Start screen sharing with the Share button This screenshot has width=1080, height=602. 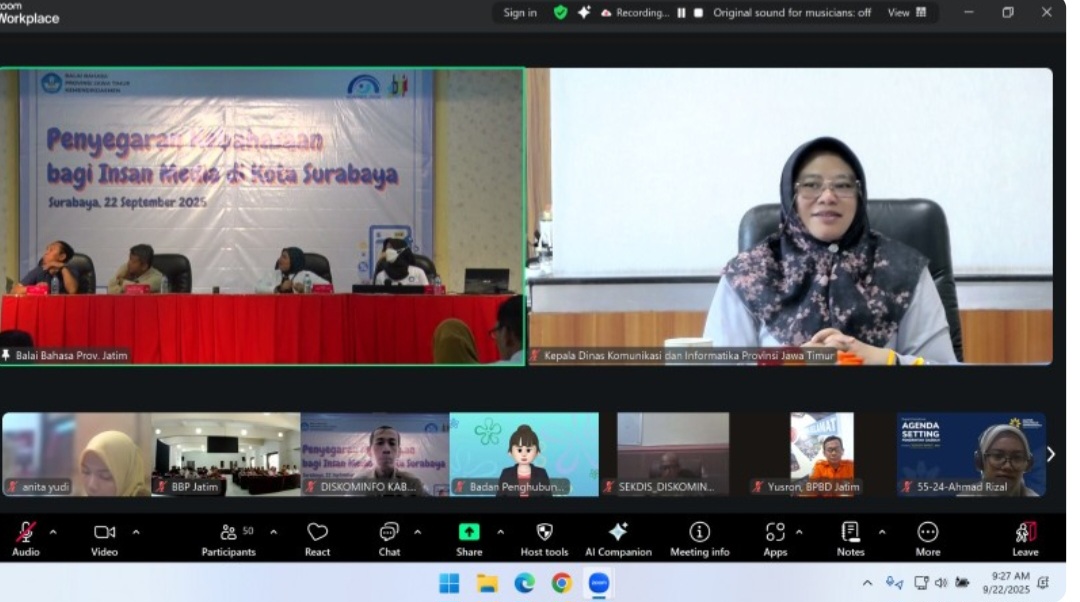pos(469,539)
